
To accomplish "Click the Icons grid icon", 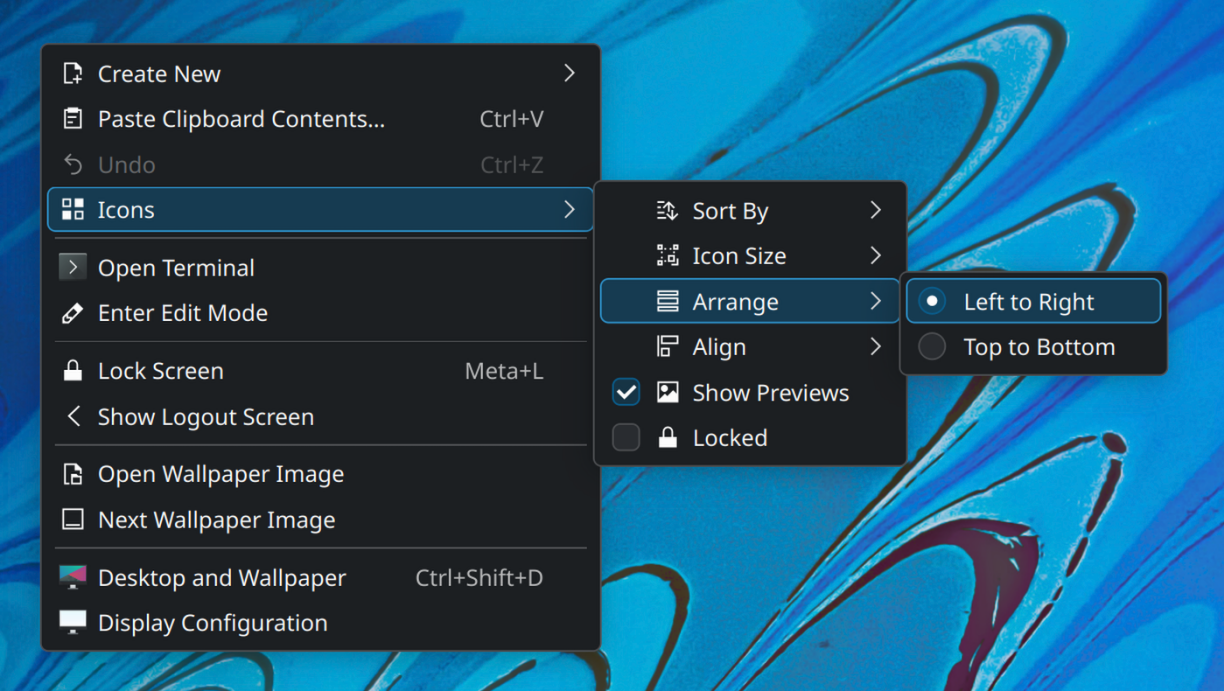I will (x=72, y=209).
